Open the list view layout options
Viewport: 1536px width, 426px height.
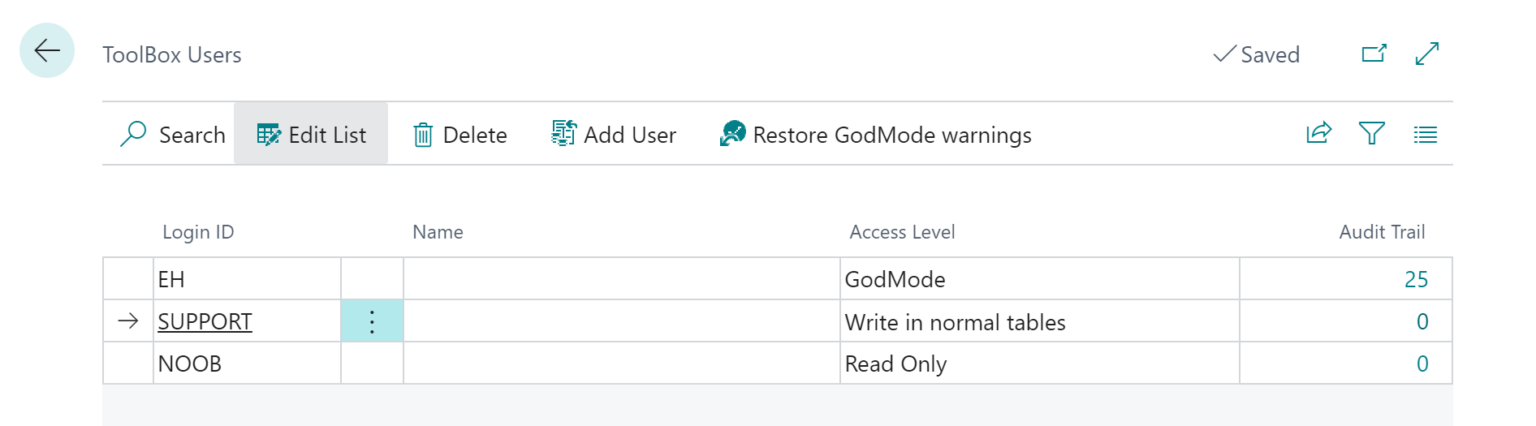coord(1425,134)
